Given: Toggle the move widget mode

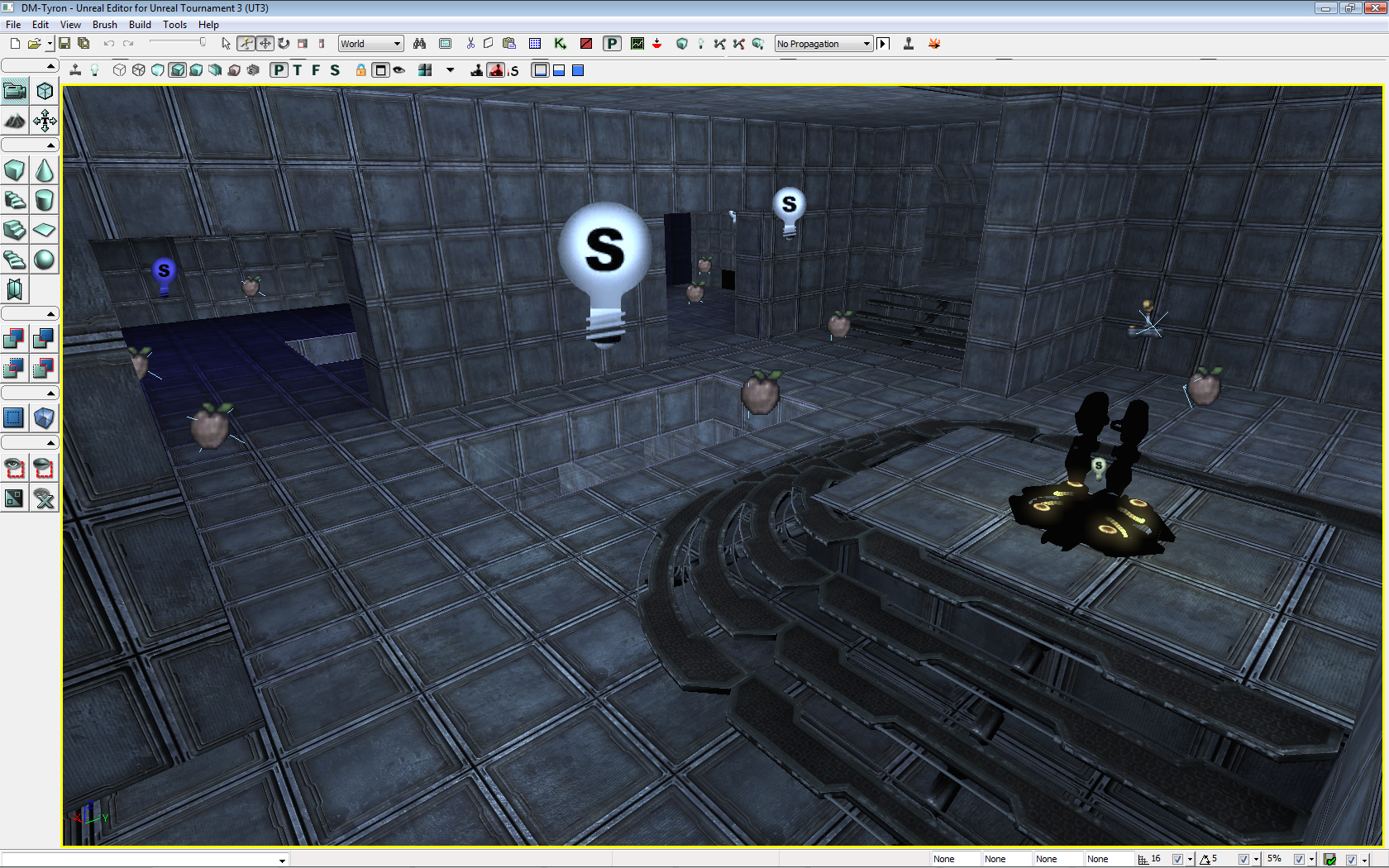Looking at the screenshot, I should [265, 44].
